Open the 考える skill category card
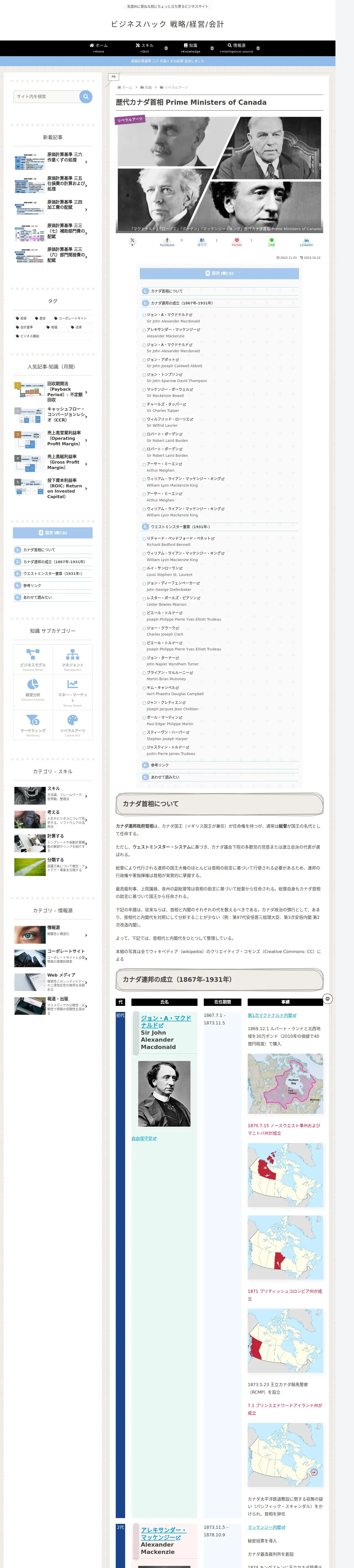The height and width of the screenshot is (1568, 354). pos(53,819)
